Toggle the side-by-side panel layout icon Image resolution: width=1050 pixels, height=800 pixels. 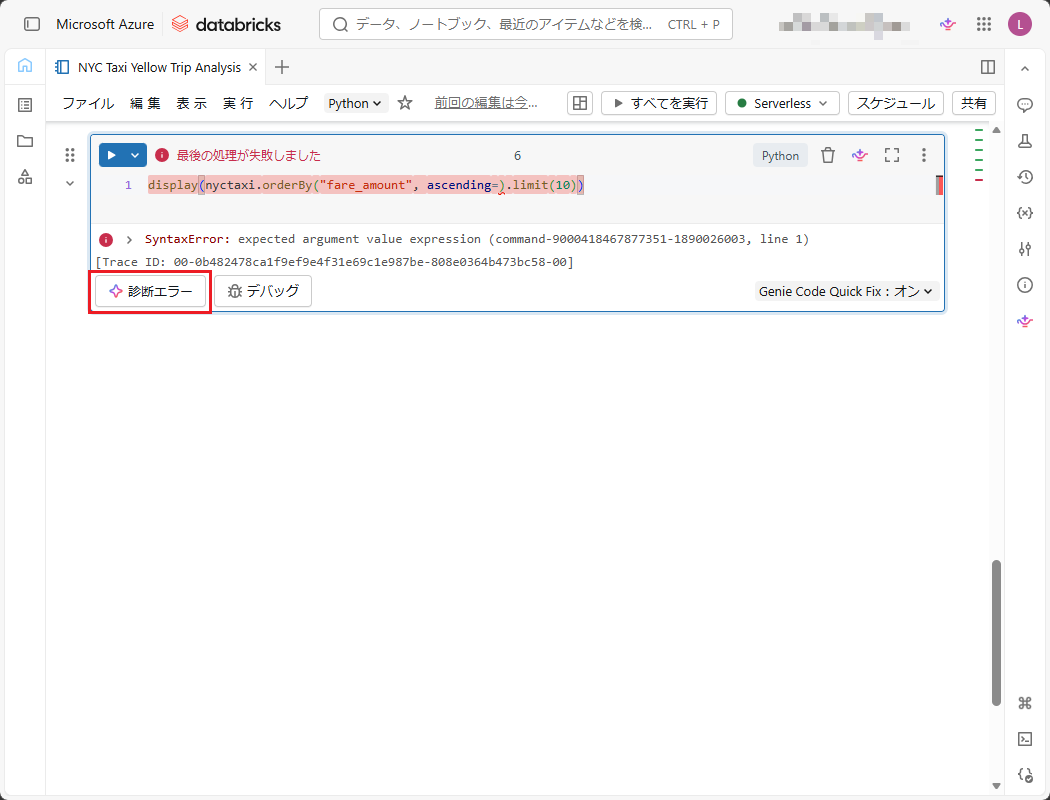988,67
